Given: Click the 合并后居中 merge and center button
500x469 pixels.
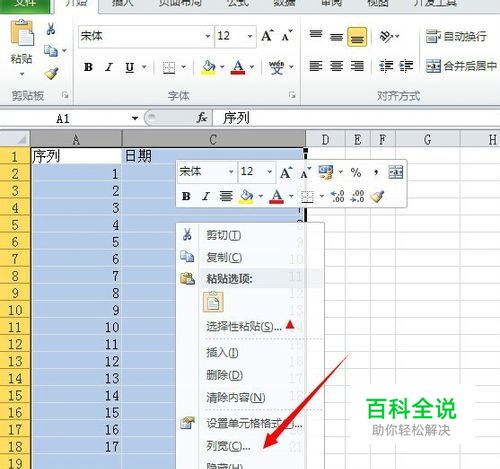Looking at the screenshot, I should (x=461, y=66).
